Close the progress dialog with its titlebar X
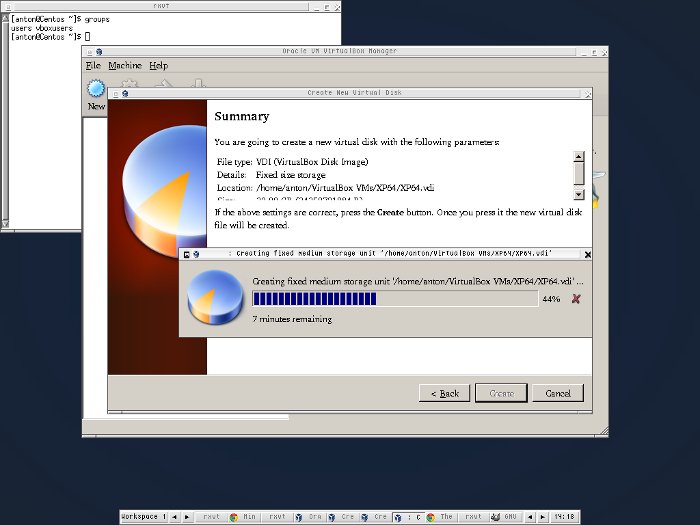Screen dimensions: 700x525 (588, 254)
